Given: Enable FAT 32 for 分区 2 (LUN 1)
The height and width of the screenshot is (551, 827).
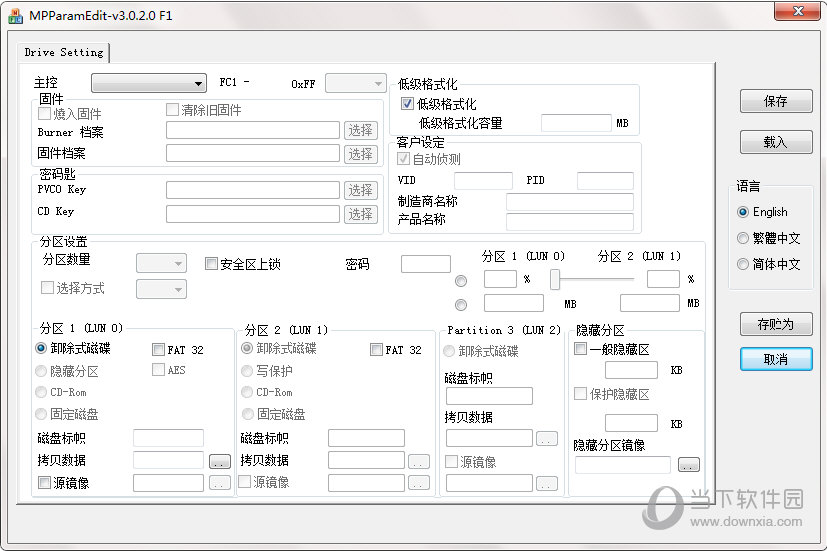Looking at the screenshot, I should click(376, 349).
